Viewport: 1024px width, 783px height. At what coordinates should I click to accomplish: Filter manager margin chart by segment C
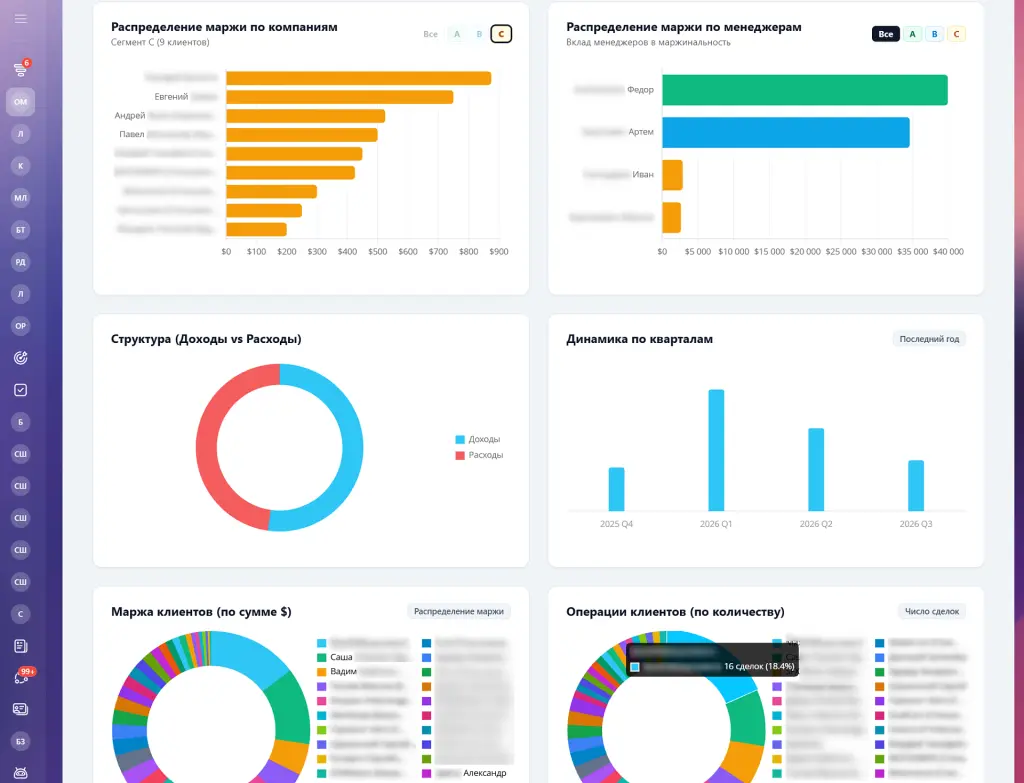(957, 34)
